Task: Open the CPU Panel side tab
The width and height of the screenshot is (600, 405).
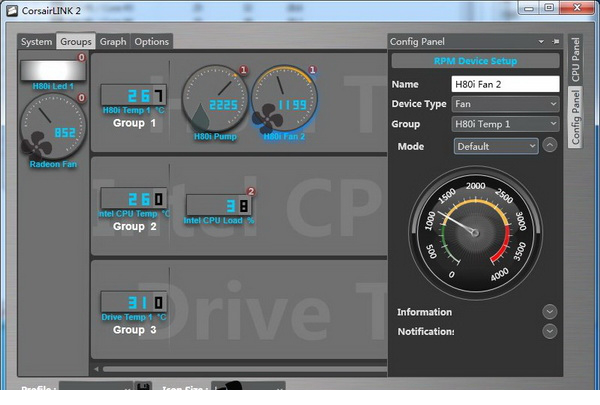Action: coord(575,60)
